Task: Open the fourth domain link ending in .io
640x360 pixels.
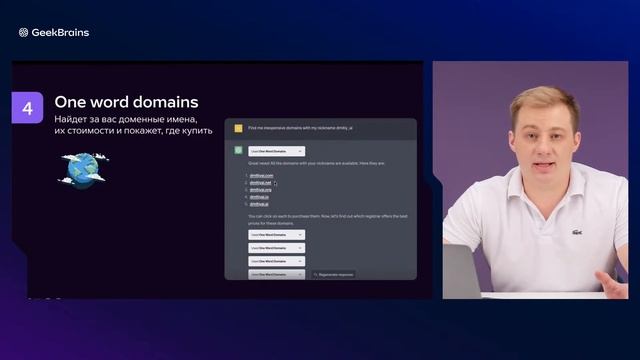Action: (259, 197)
